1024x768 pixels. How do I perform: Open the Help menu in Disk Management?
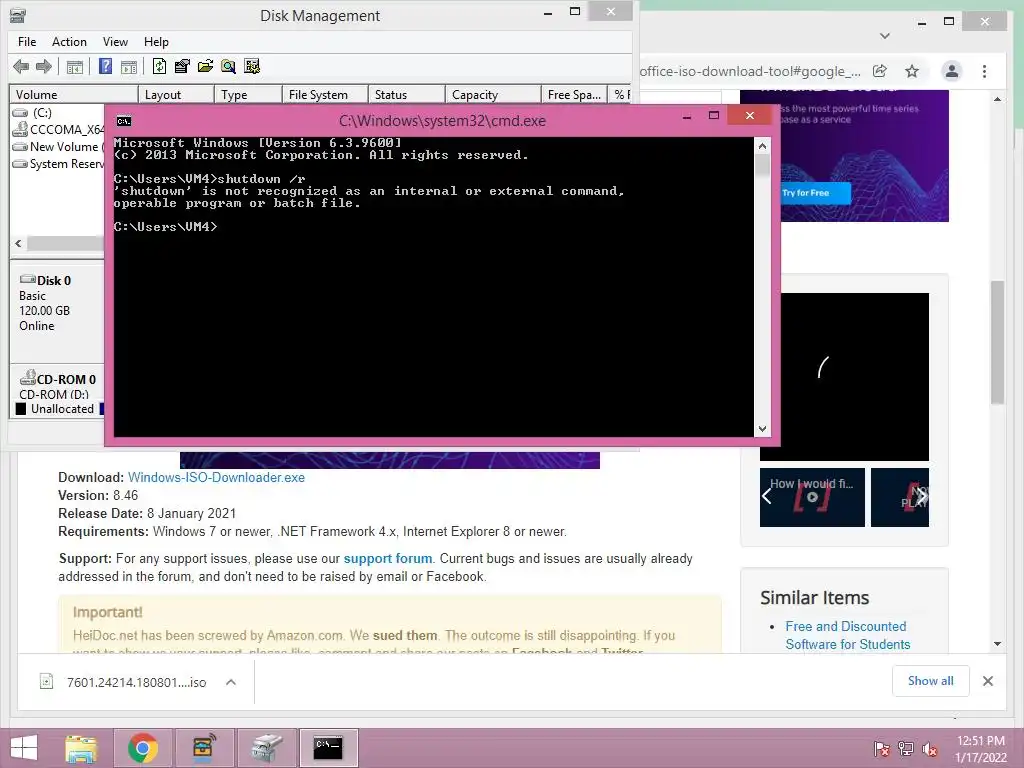point(156,42)
